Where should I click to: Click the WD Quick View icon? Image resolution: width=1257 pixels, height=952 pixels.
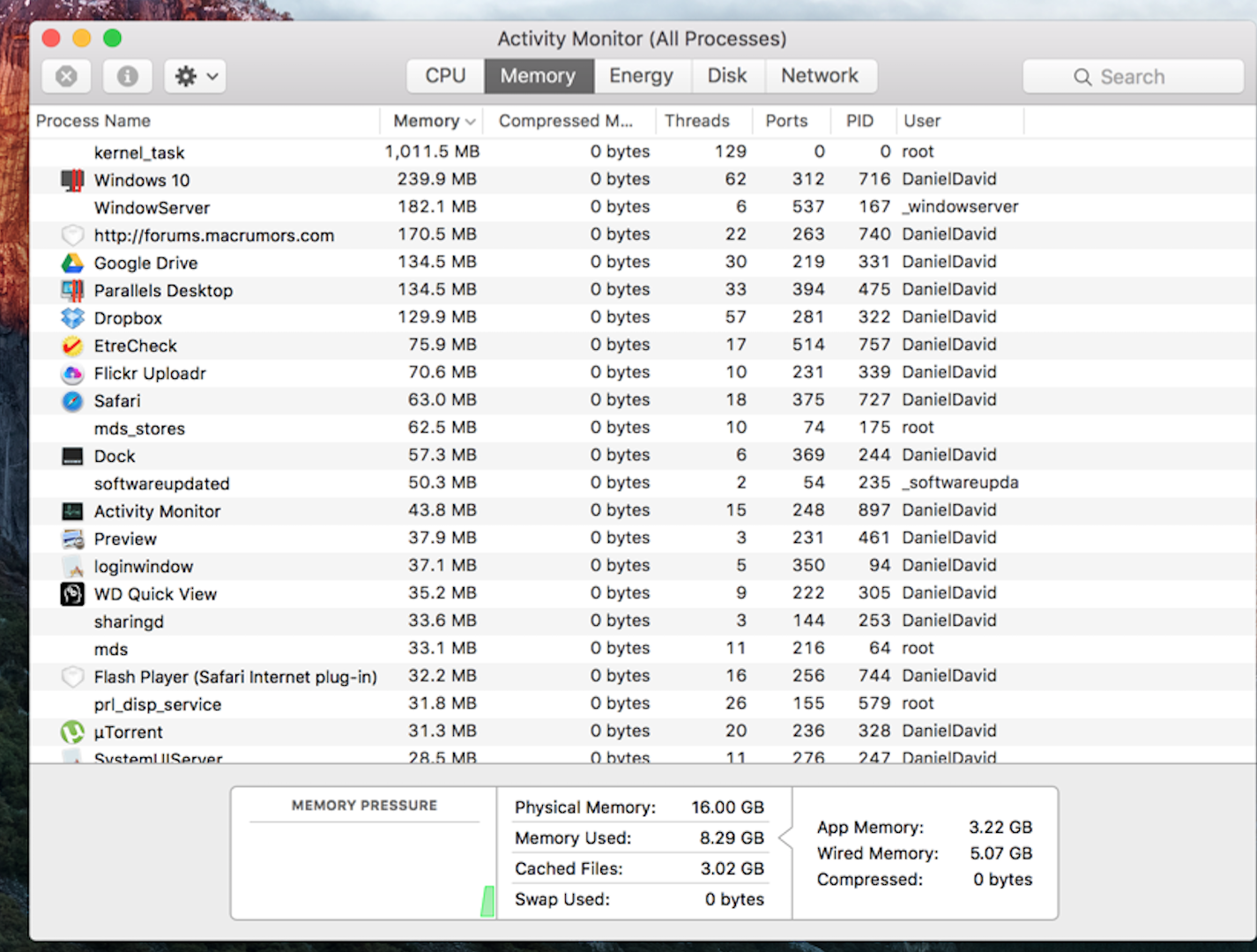point(72,594)
